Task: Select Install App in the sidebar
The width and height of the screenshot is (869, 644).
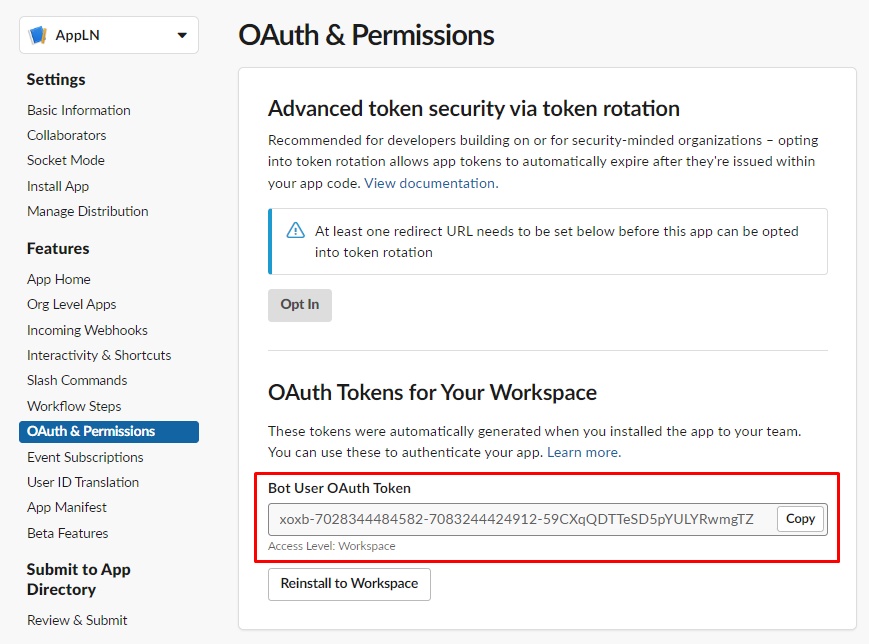Action: (x=57, y=186)
